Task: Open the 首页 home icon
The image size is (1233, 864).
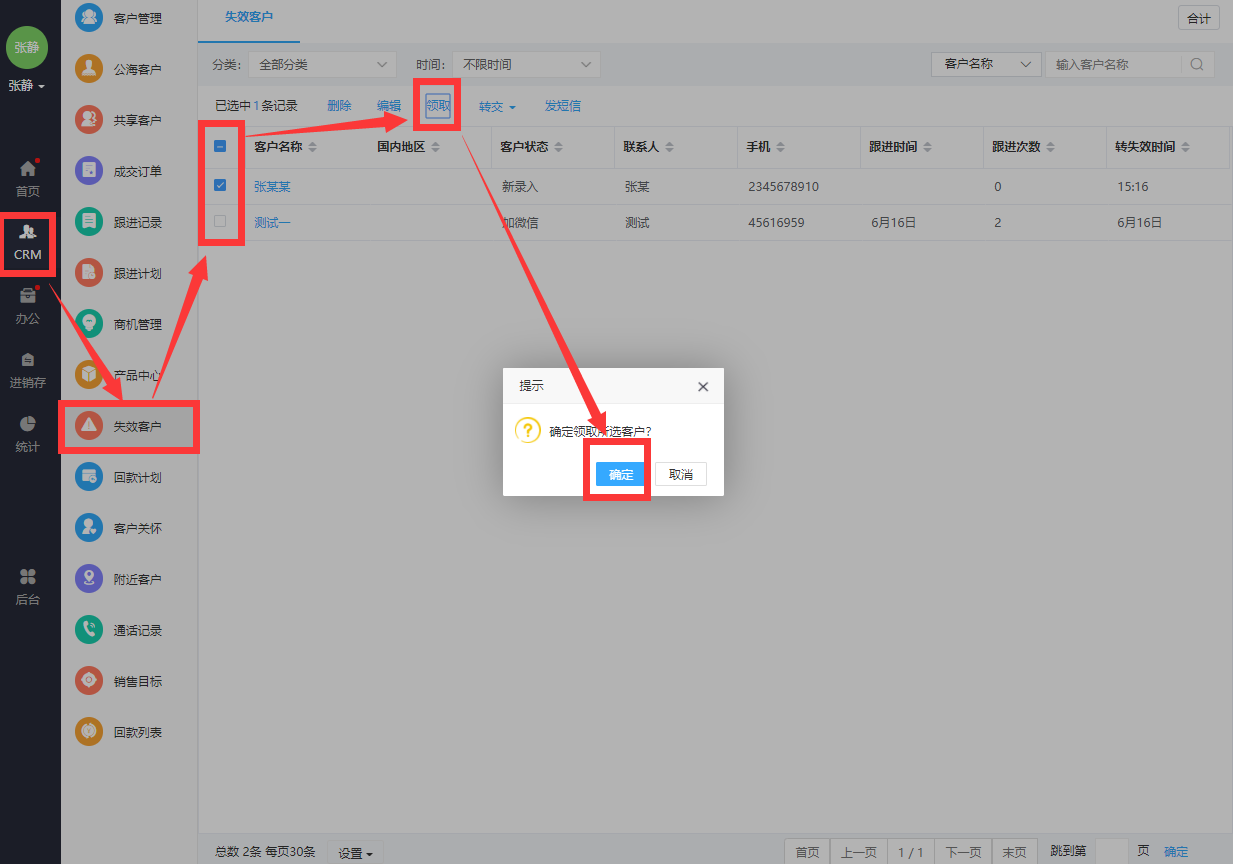Action: [28, 169]
